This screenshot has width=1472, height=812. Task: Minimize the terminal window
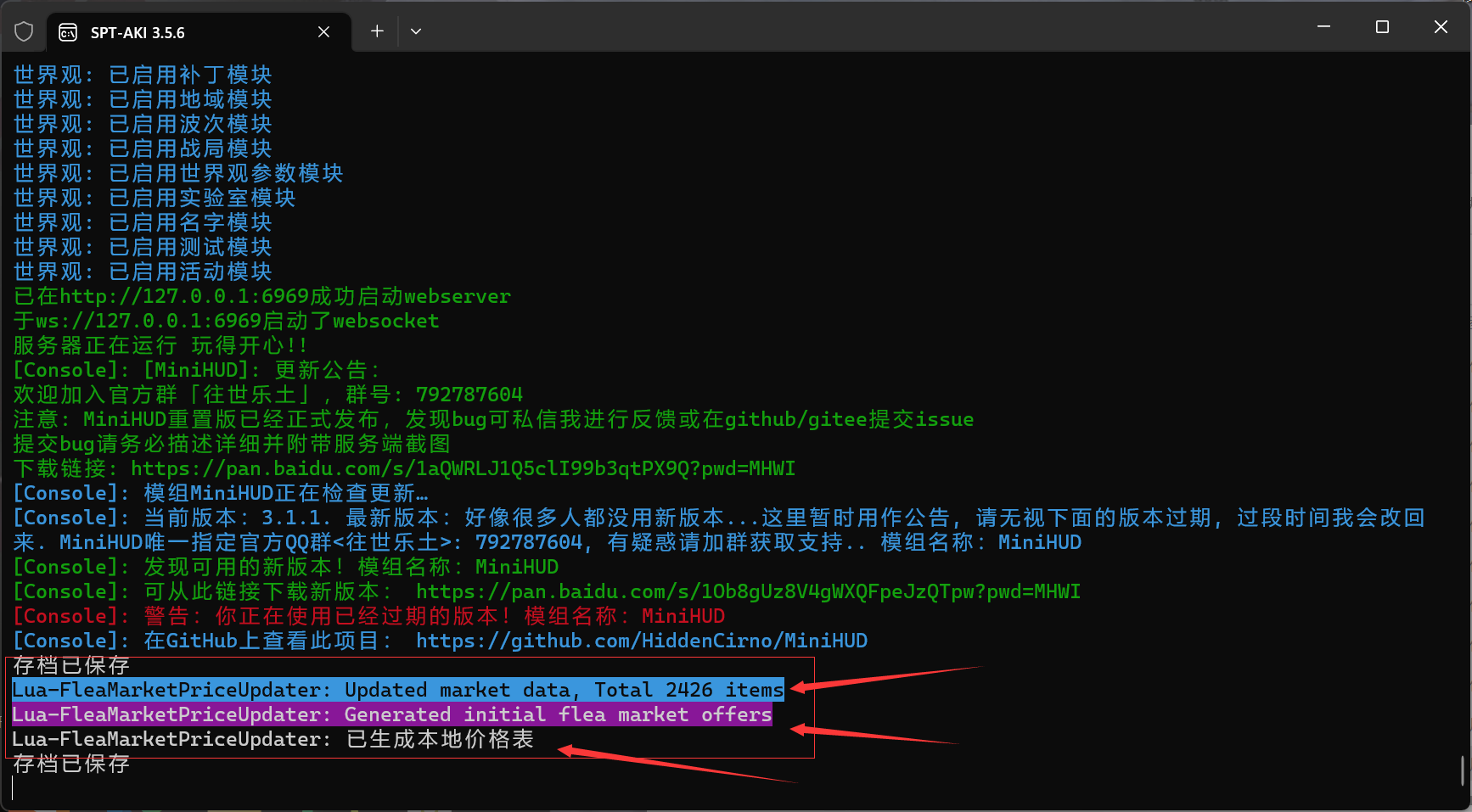1323,27
